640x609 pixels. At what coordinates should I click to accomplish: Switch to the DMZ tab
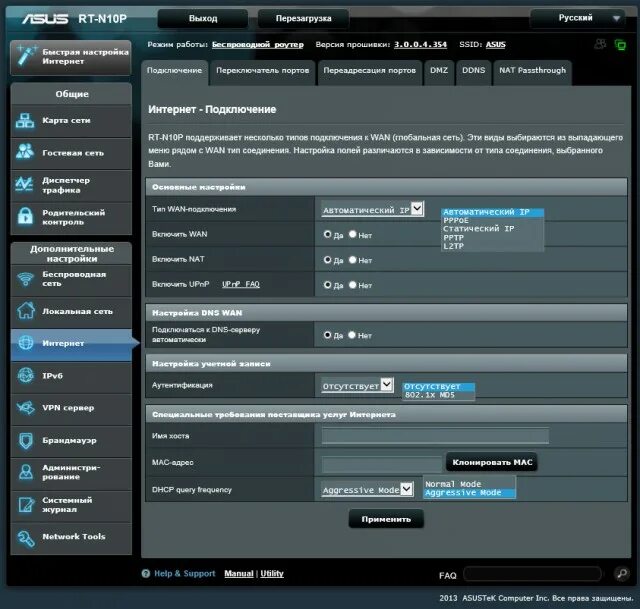(x=439, y=71)
